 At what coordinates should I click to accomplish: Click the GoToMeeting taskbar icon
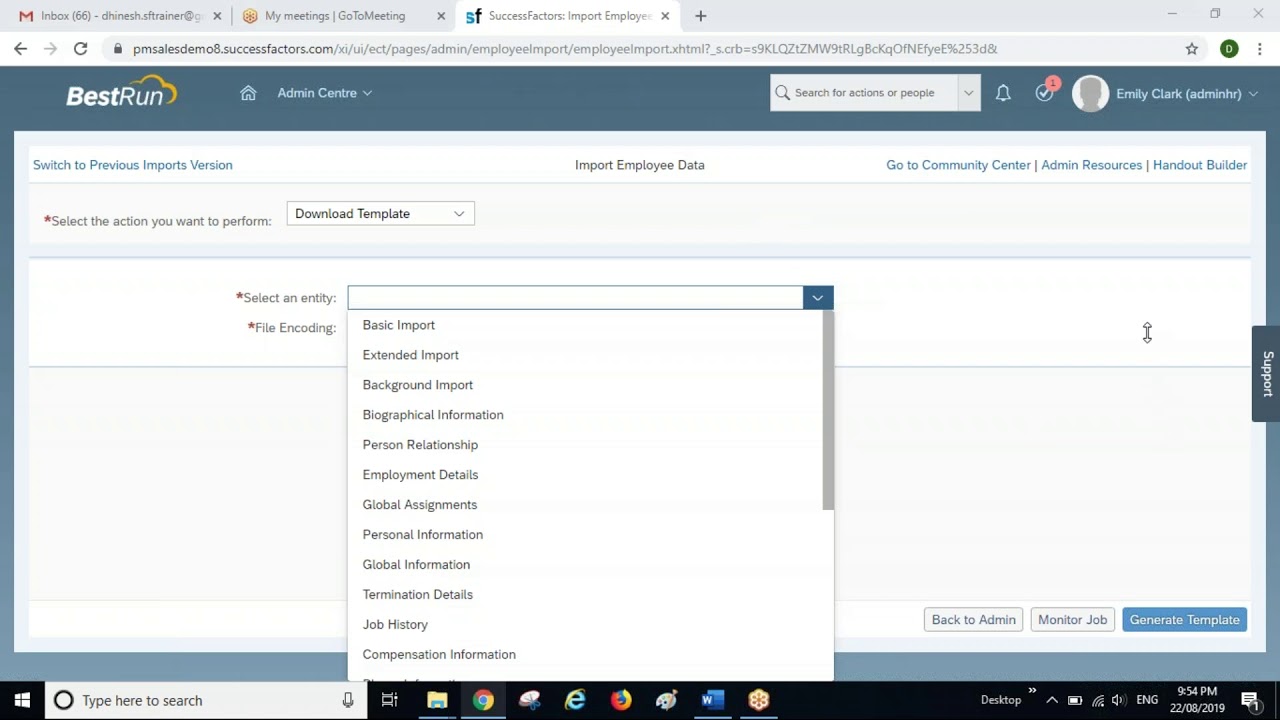pyautogui.click(x=758, y=700)
